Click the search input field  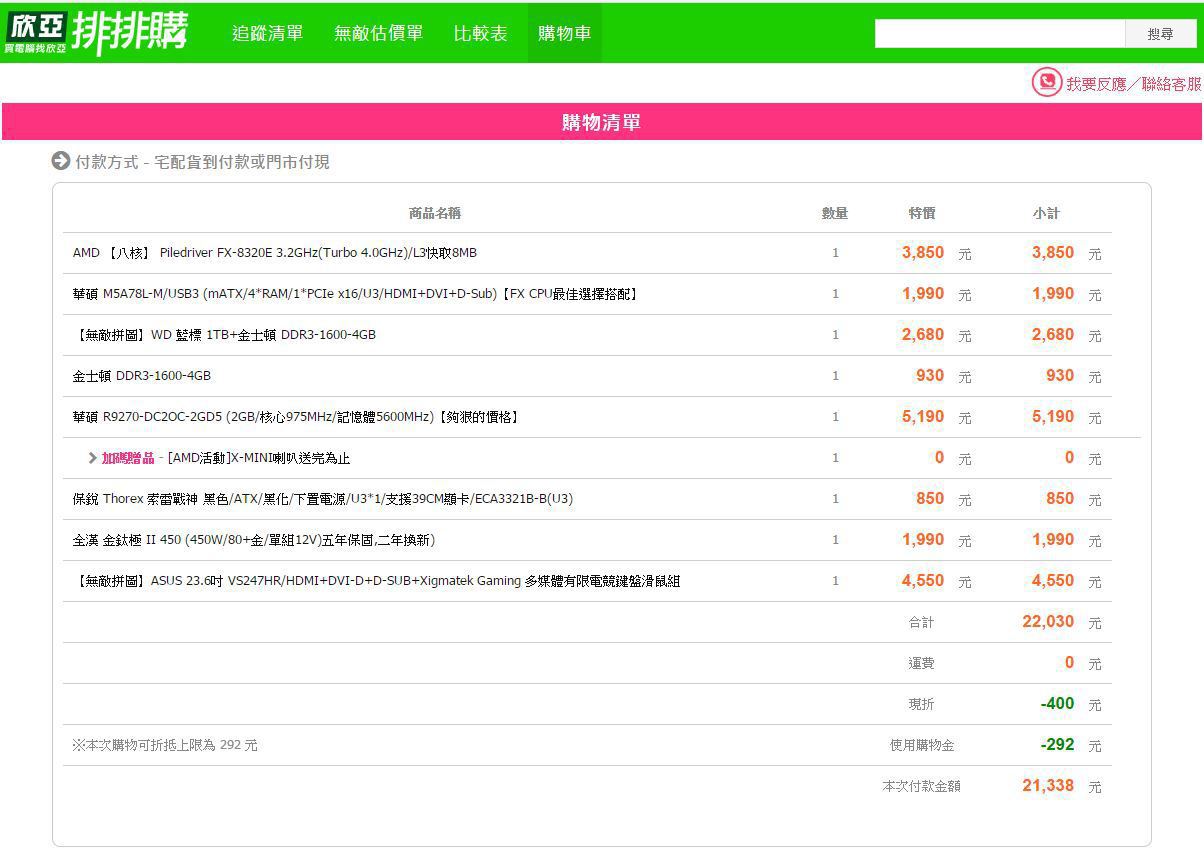[x=1000, y=34]
